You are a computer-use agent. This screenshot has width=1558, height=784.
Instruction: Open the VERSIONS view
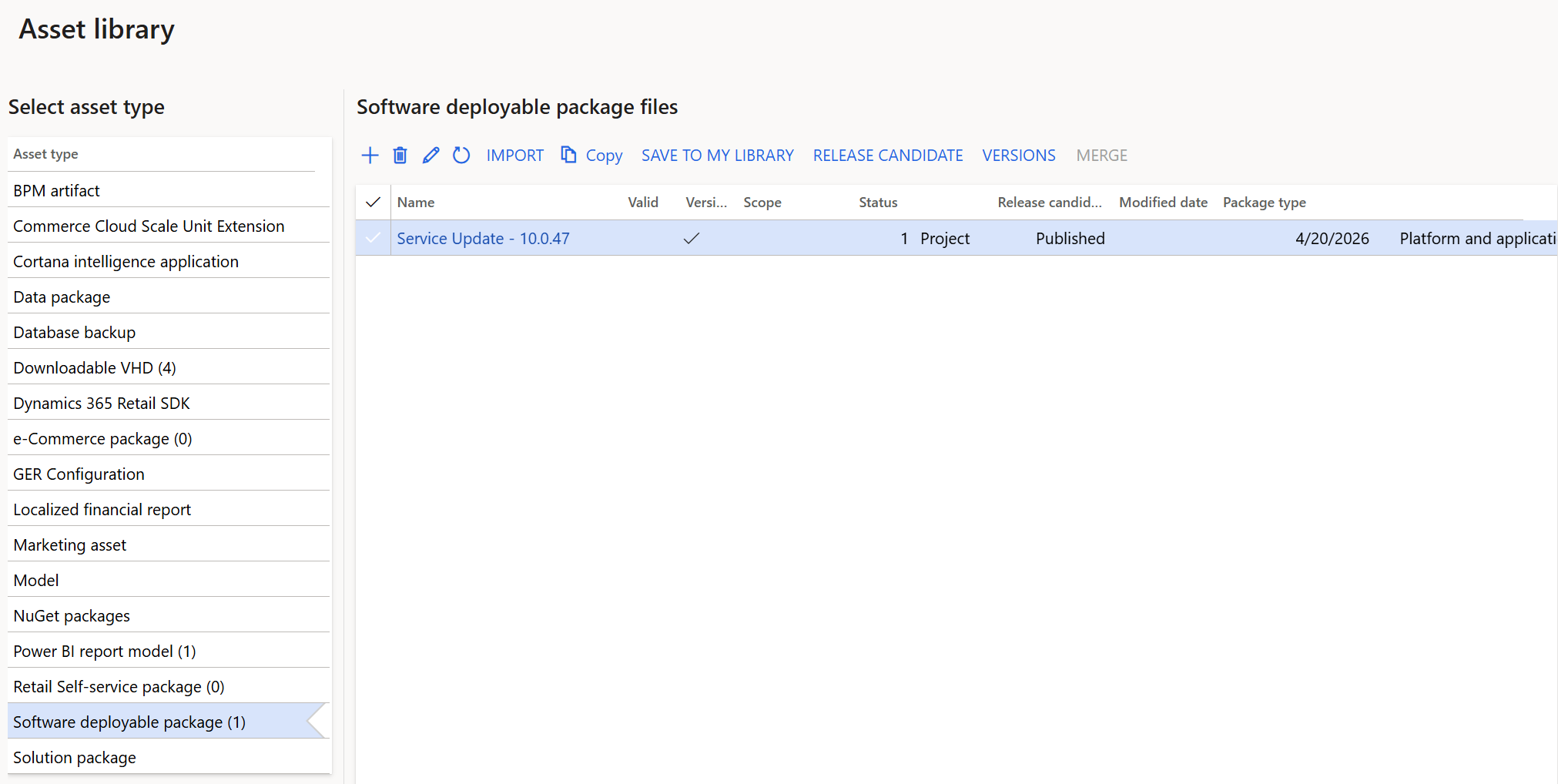click(1018, 156)
